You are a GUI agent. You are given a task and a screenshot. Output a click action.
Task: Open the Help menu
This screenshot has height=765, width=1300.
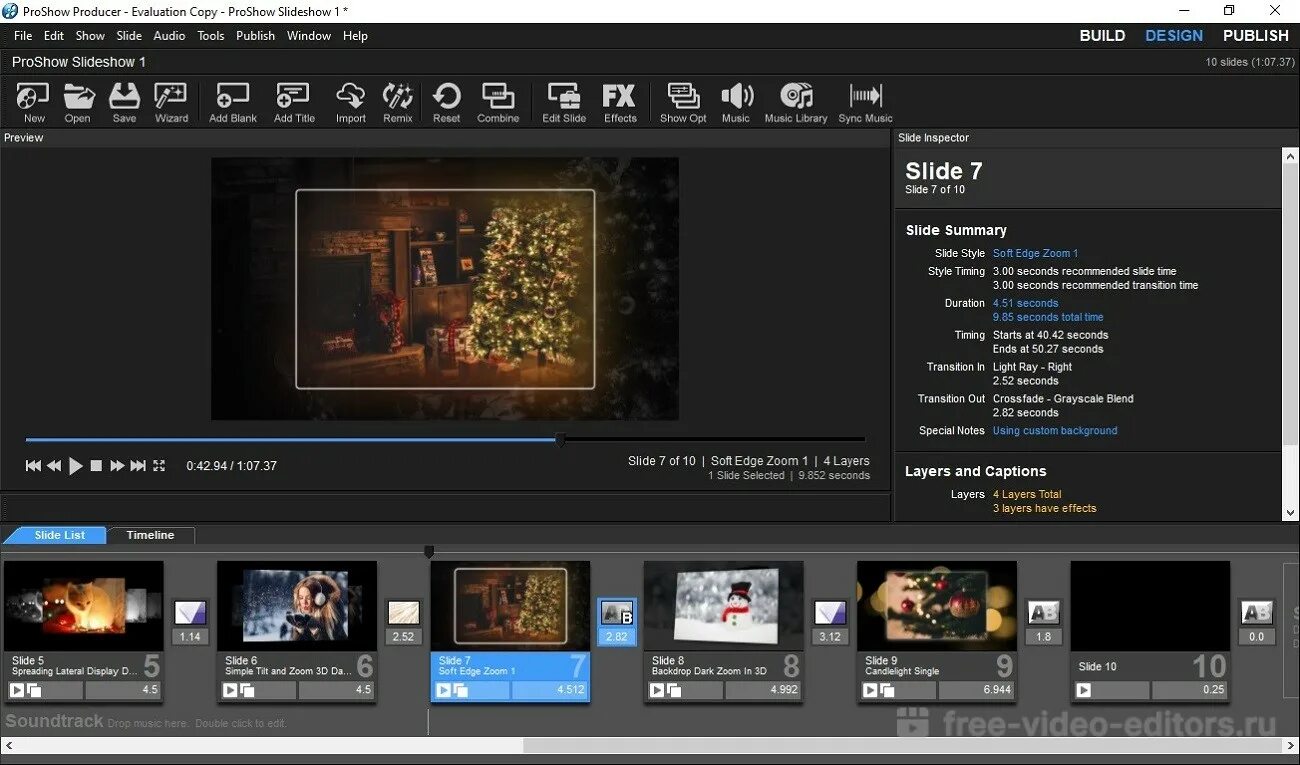(x=355, y=35)
